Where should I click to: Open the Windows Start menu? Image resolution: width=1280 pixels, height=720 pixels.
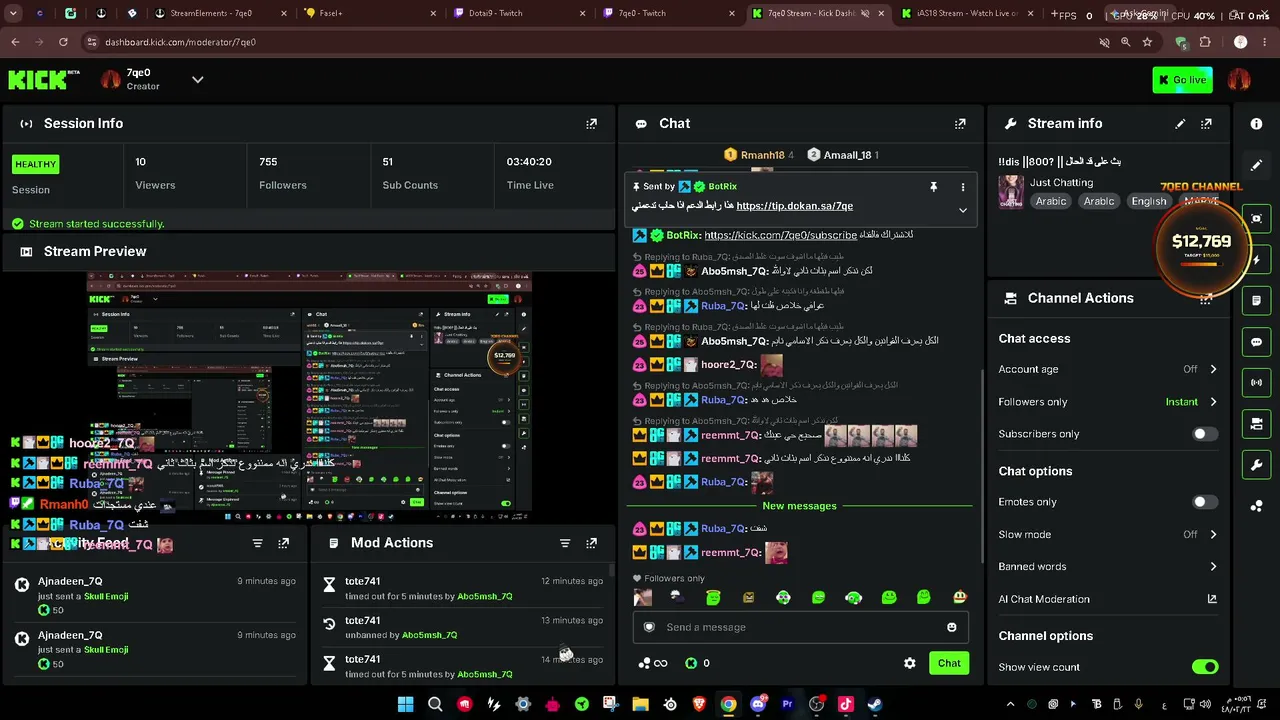point(405,704)
